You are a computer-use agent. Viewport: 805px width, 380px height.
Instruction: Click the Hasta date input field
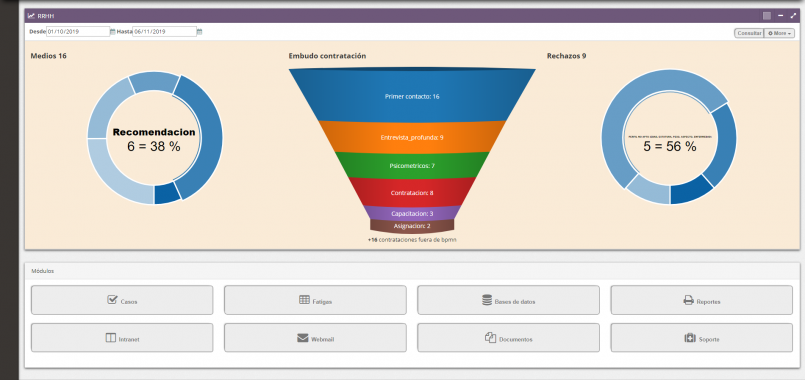(x=164, y=32)
